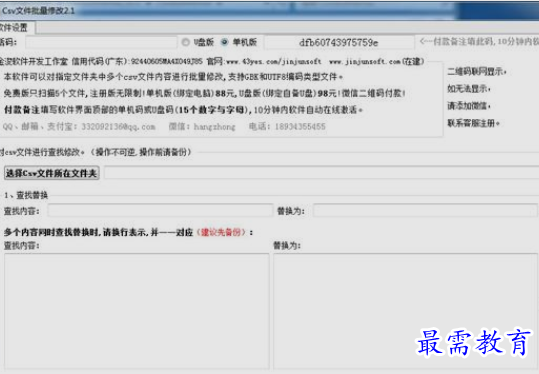Screen dimensions: 539x374
Task: Click the WeChat ID text hangzhong
Action: (x=214, y=126)
